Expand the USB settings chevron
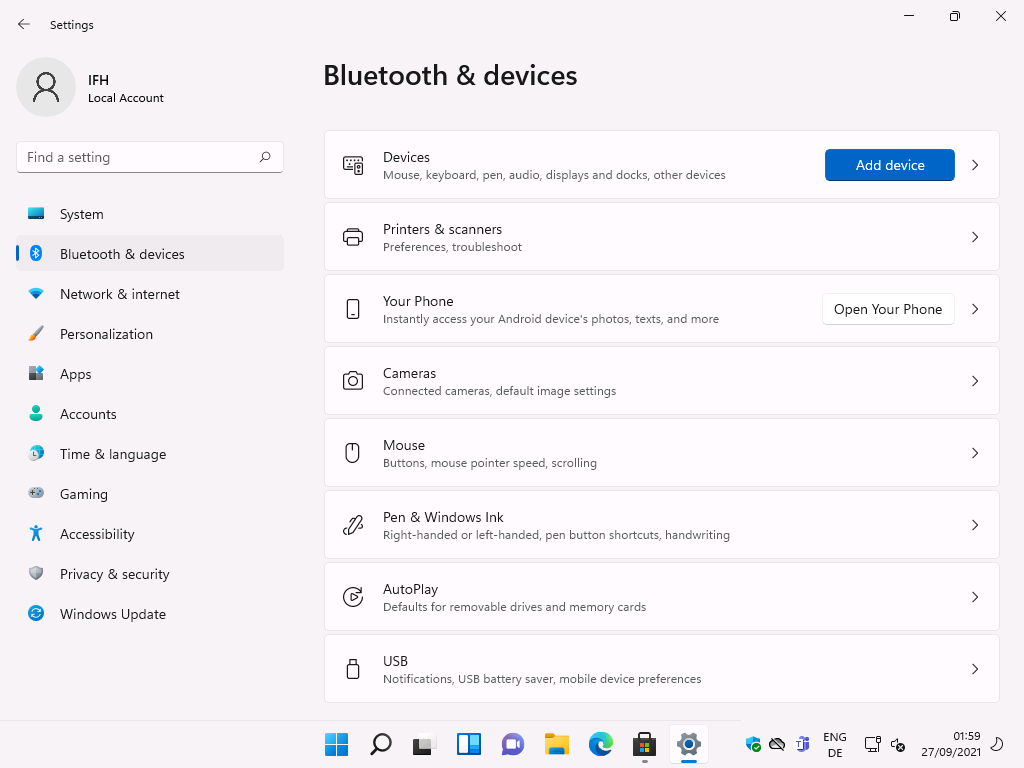The height and width of the screenshot is (768, 1024). [975, 669]
